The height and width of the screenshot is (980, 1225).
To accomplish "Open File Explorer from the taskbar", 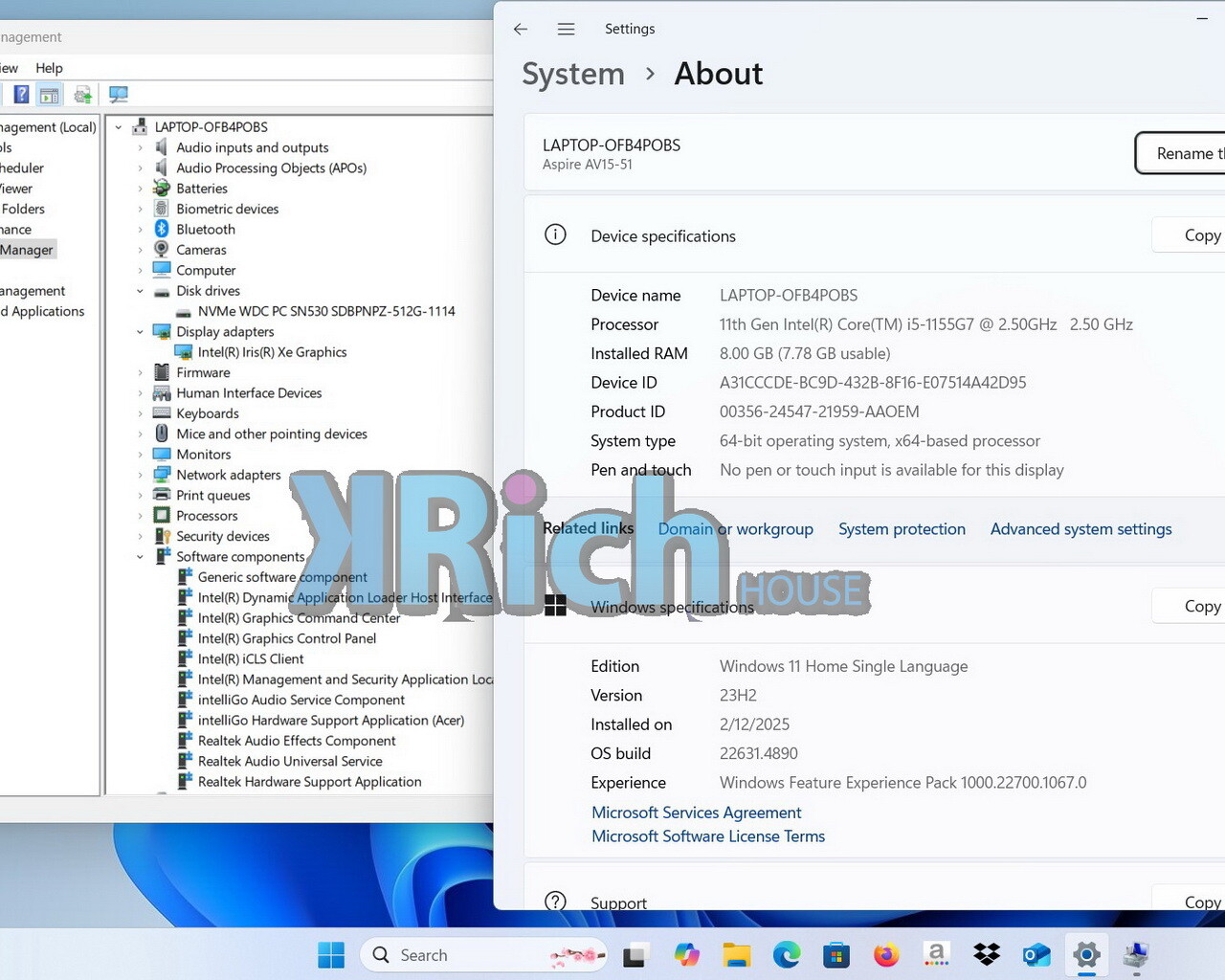I will point(737,955).
